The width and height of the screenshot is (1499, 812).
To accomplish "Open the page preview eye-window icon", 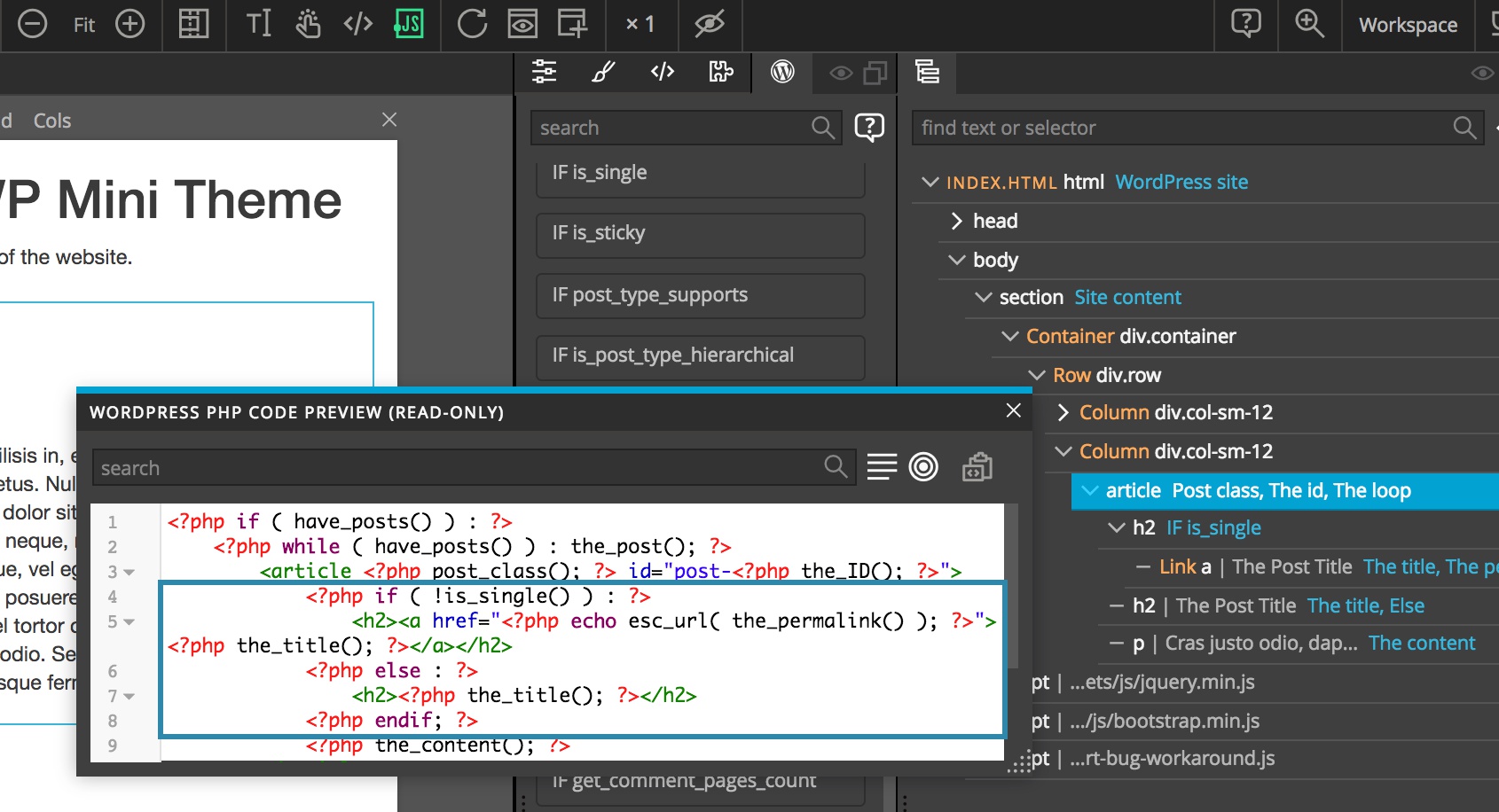I will click(x=522, y=24).
